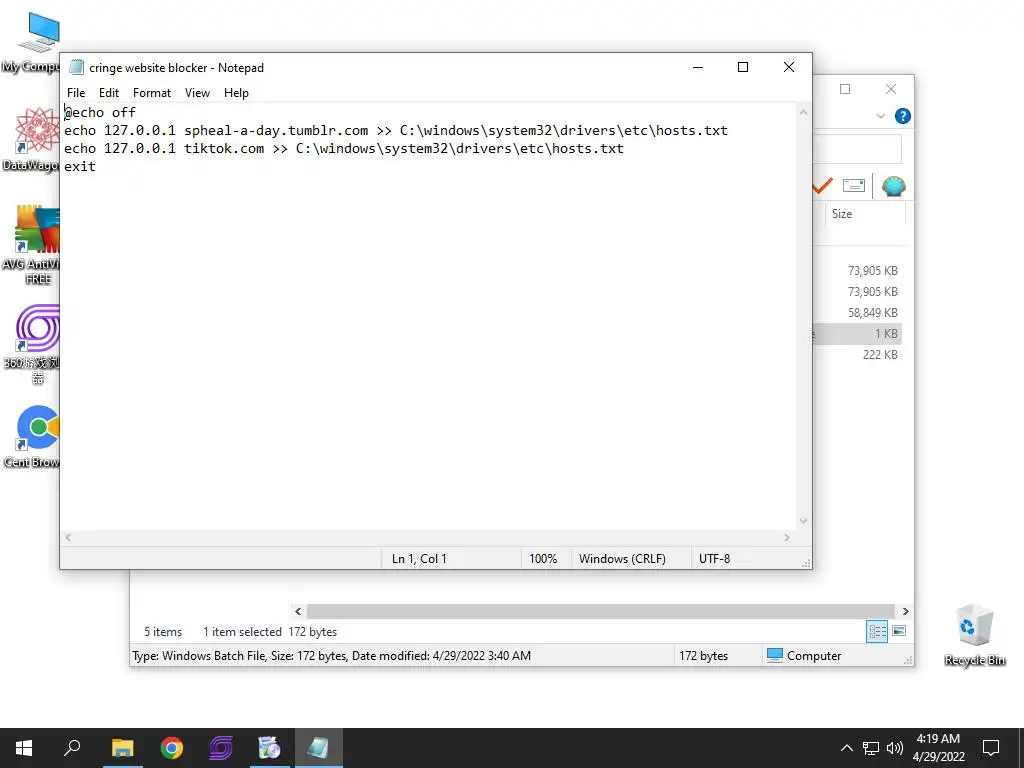Screen dimensions: 1024x768
Task: Select the file row showing 222 KB
Action: [857, 355]
